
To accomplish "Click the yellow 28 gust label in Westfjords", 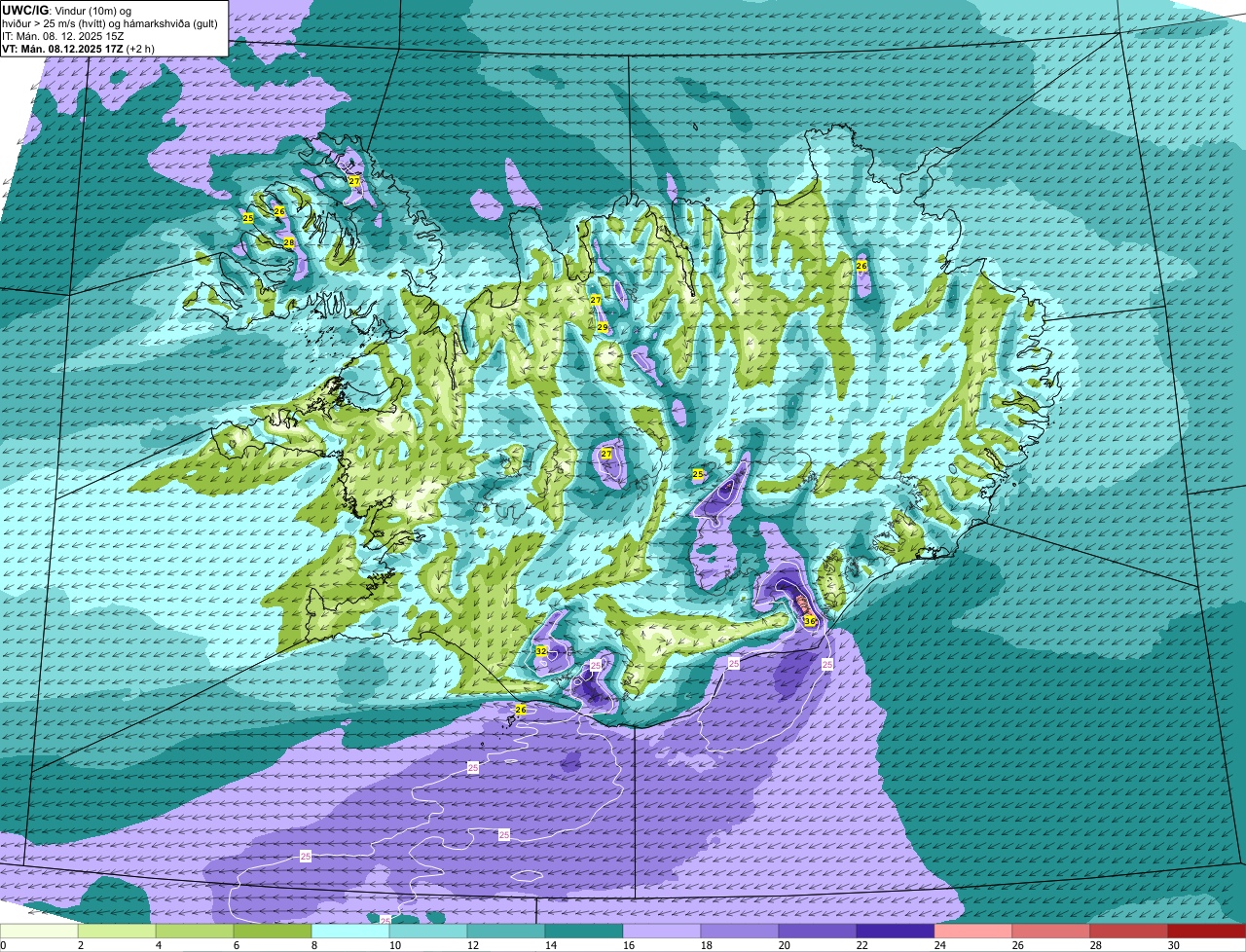I will [288, 242].
